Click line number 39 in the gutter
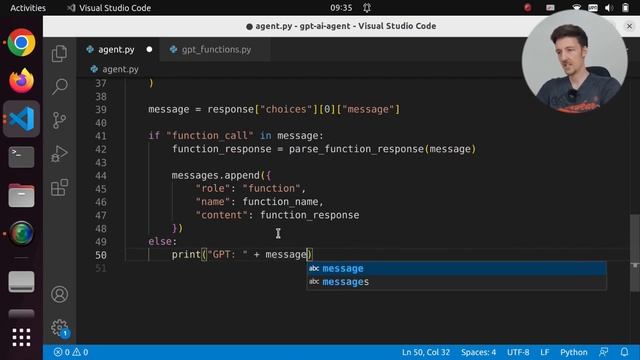The width and height of the screenshot is (640, 360). tap(101, 109)
